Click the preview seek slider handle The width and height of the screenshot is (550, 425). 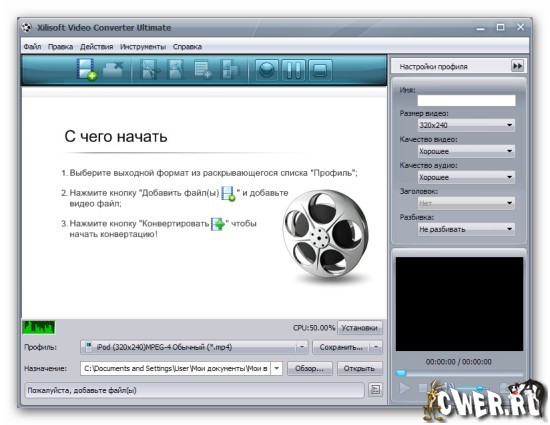tap(401, 372)
